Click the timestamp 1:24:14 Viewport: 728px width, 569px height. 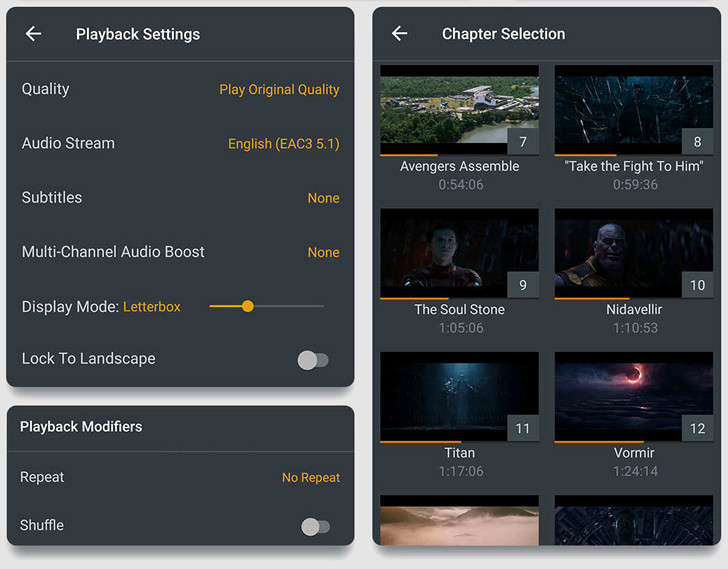[x=635, y=472]
